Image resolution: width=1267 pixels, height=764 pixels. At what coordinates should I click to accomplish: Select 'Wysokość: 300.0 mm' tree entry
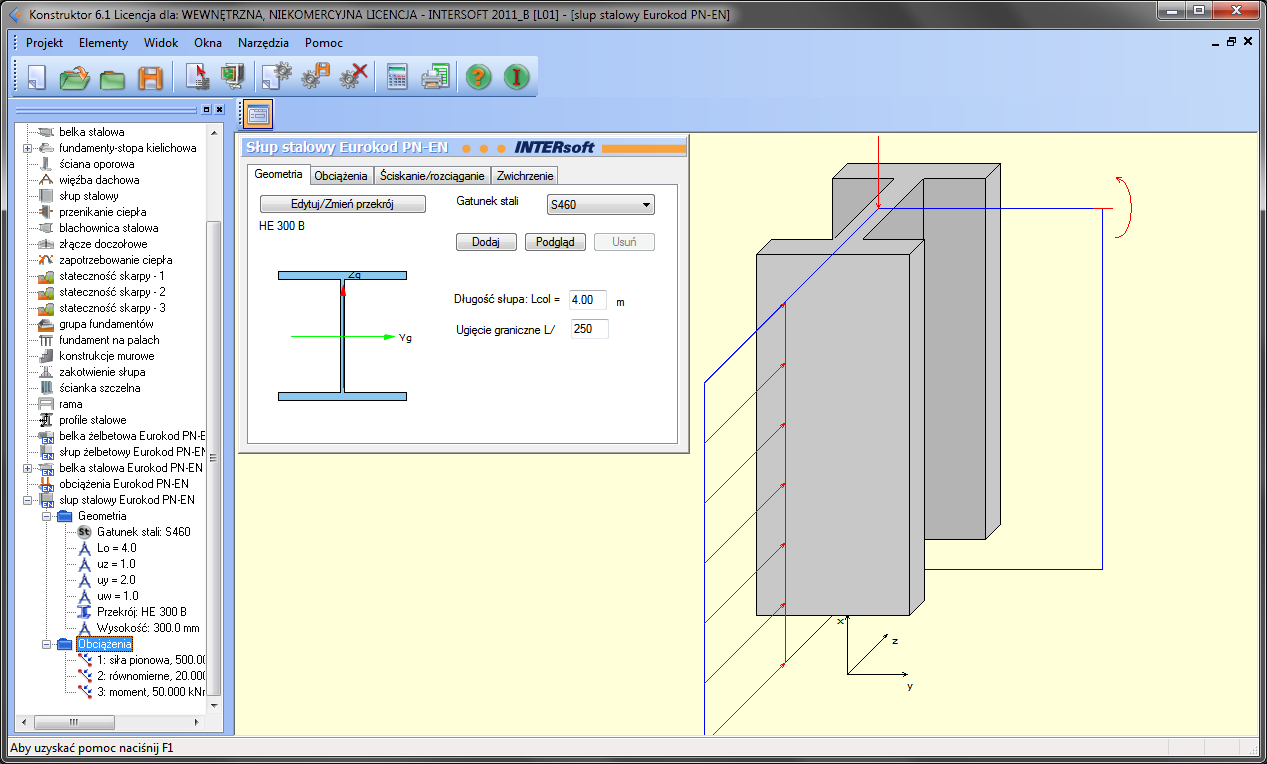[148, 628]
